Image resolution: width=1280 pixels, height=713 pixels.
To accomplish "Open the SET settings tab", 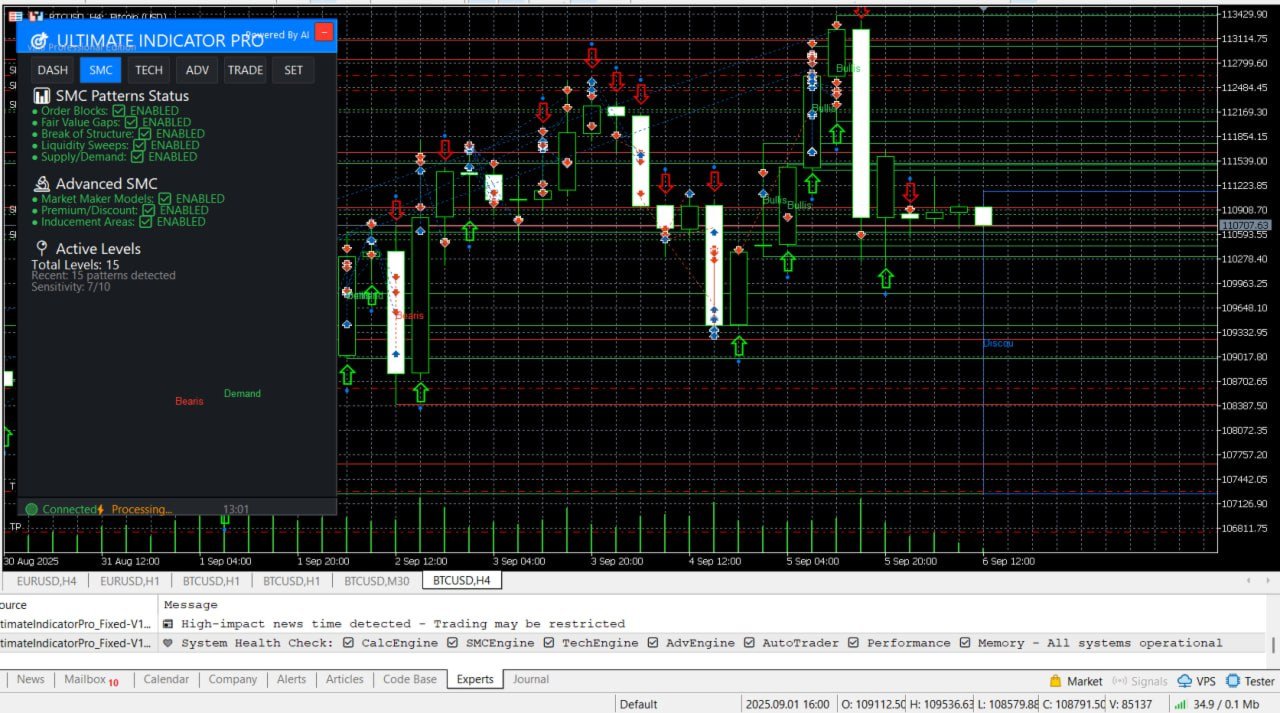I will [293, 70].
